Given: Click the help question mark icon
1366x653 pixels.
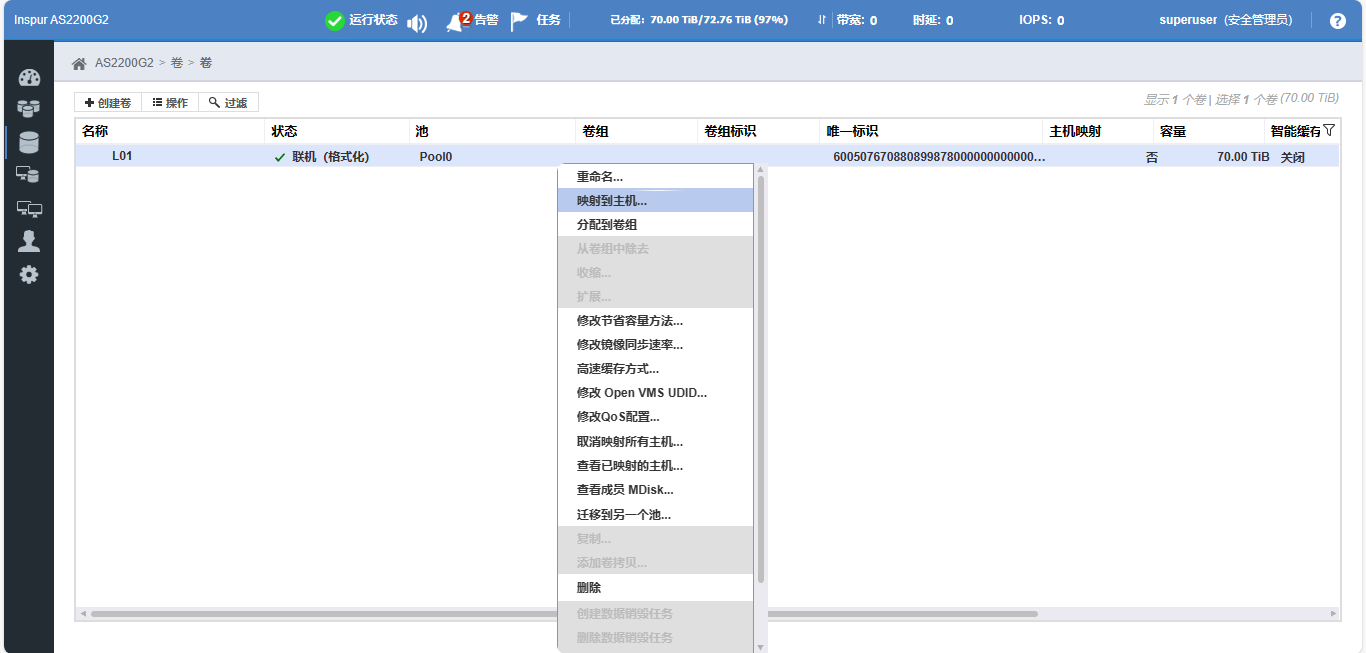Looking at the screenshot, I should (x=1337, y=21).
